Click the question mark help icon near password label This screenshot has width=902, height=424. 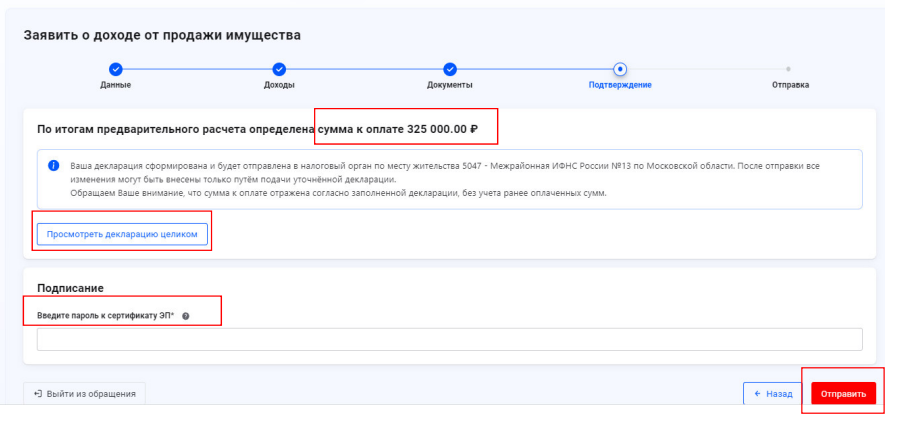tap(186, 316)
